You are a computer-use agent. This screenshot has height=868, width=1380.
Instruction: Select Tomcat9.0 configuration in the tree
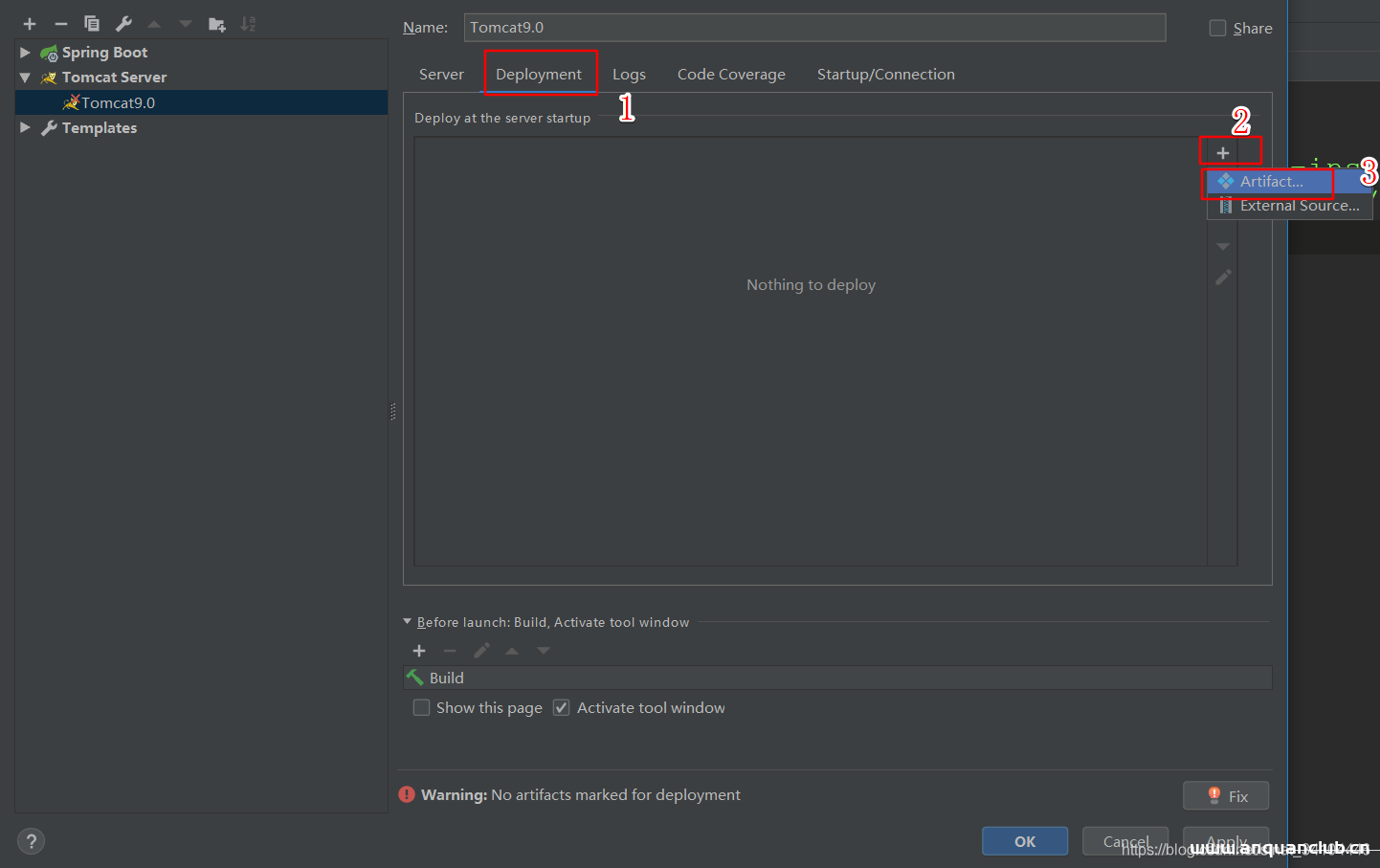[x=118, y=102]
